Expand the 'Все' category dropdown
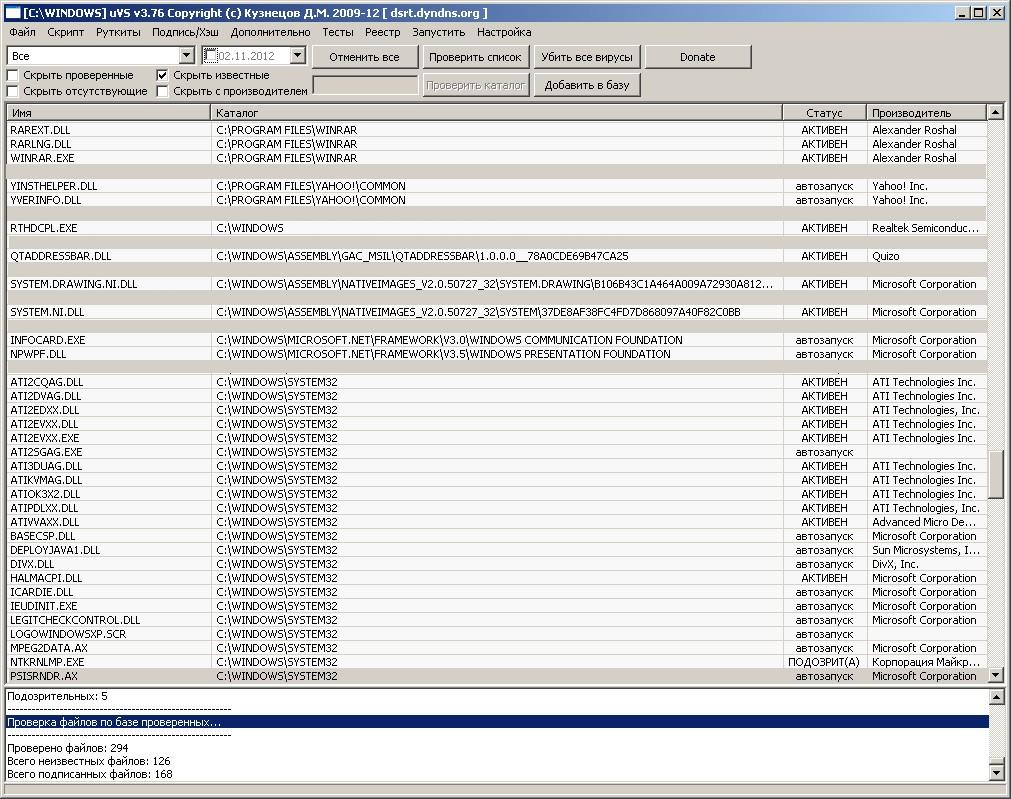The image size is (1011, 799). click(186, 56)
